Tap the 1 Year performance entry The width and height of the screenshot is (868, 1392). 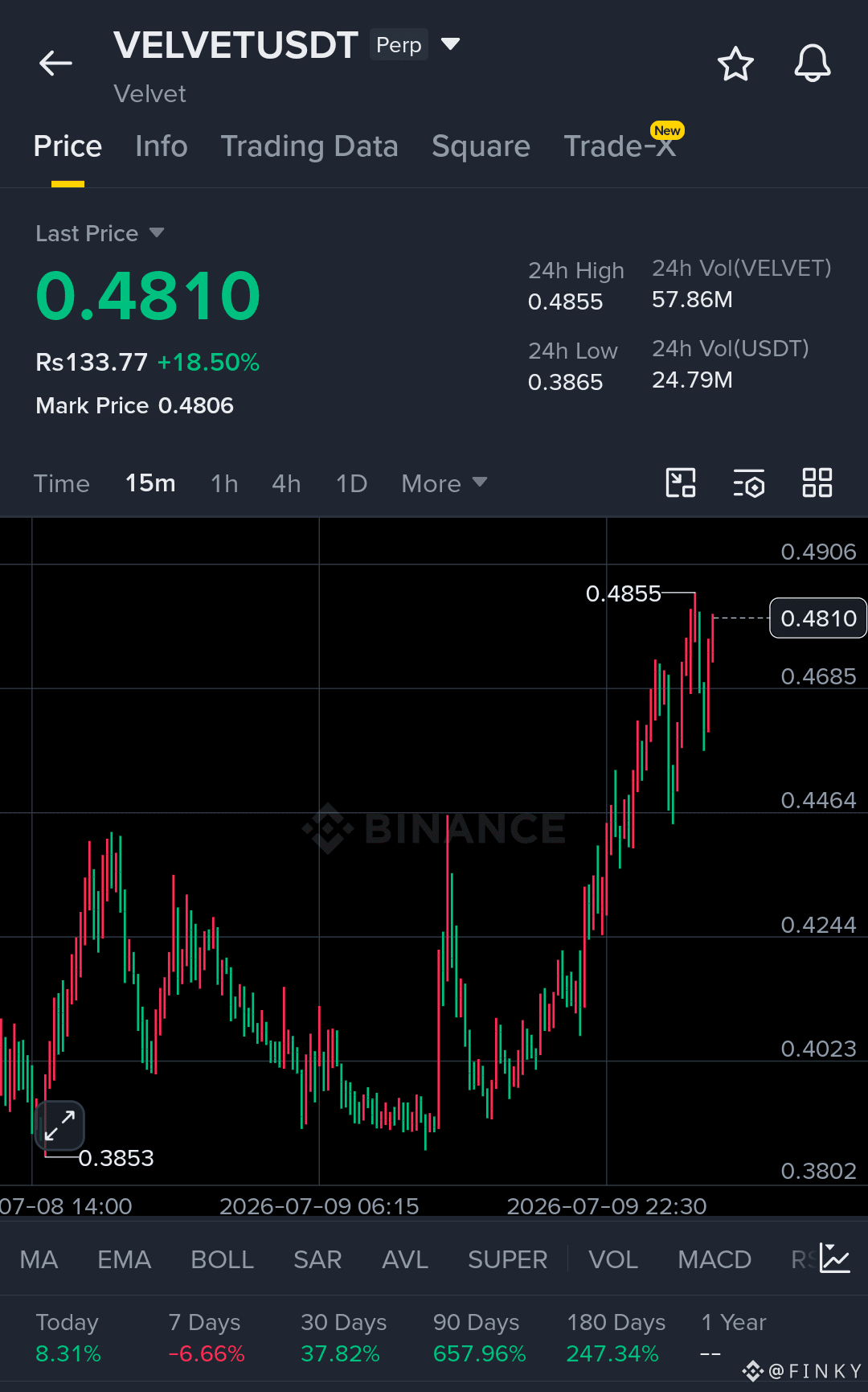733,1338
